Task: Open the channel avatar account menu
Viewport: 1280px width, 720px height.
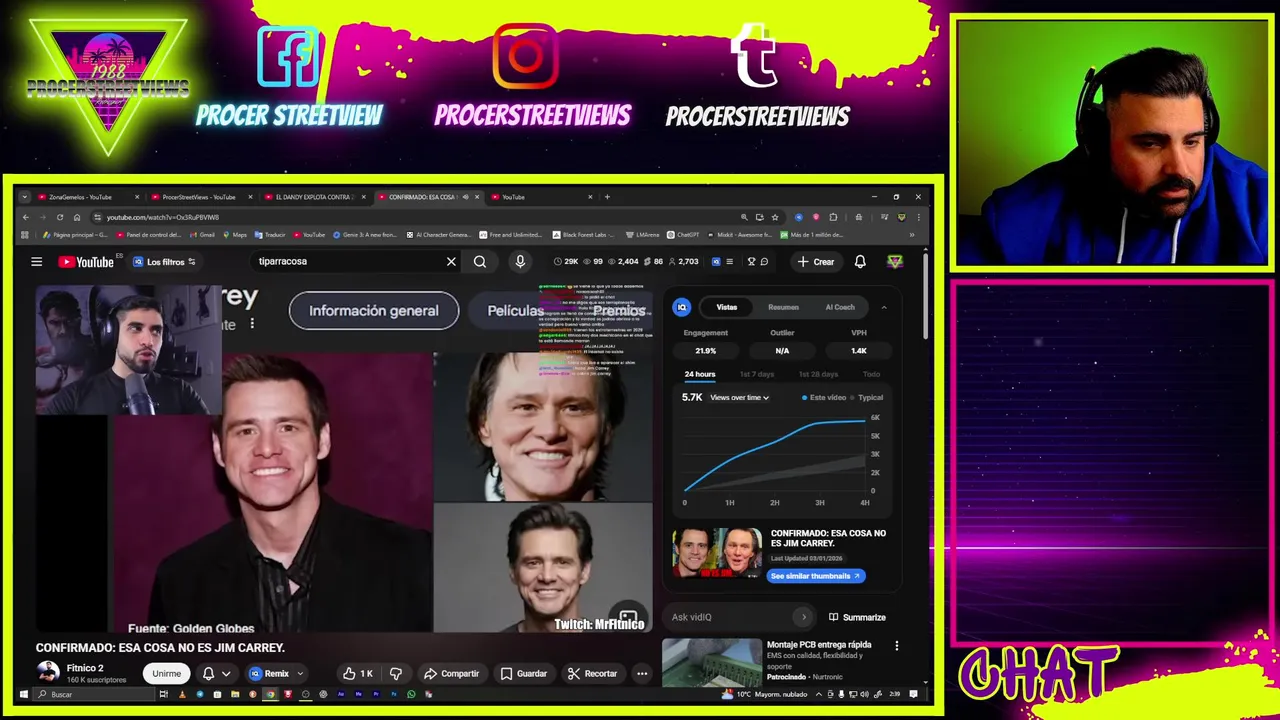Action: 895,262
